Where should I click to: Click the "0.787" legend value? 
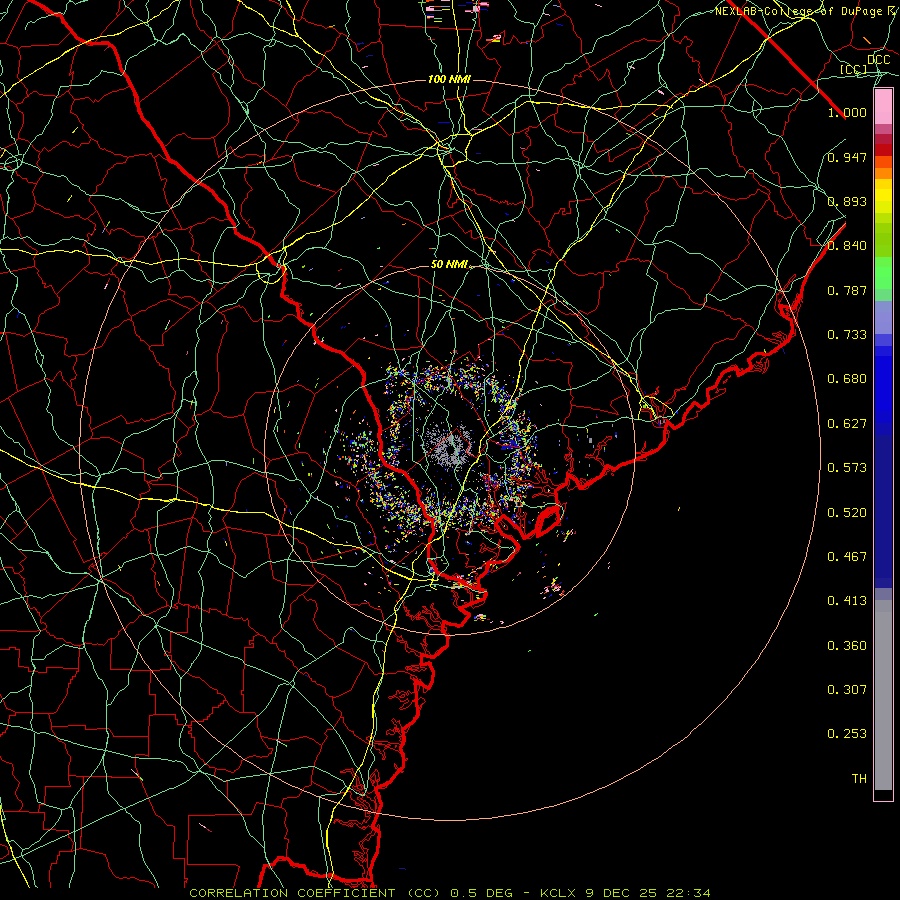pyautogui.click(x=847, y=290)
